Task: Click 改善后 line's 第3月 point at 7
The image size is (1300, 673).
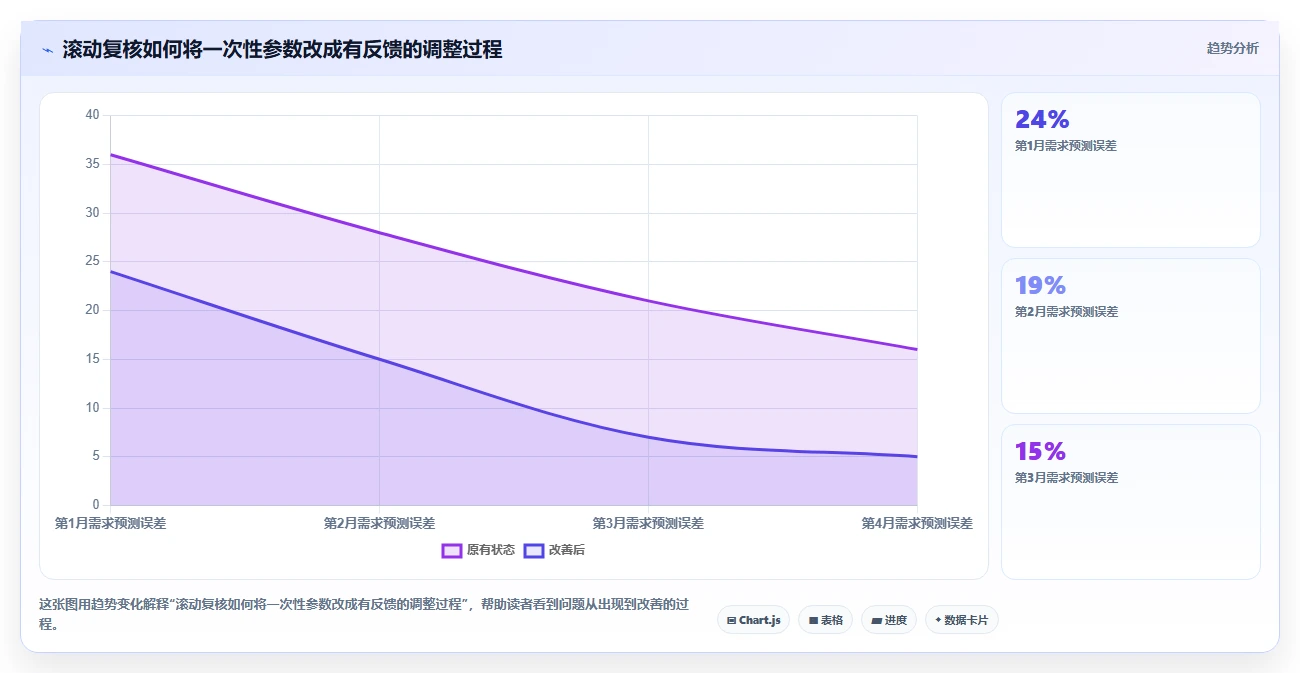Action: pyautogui.click(x=648, y=437)
